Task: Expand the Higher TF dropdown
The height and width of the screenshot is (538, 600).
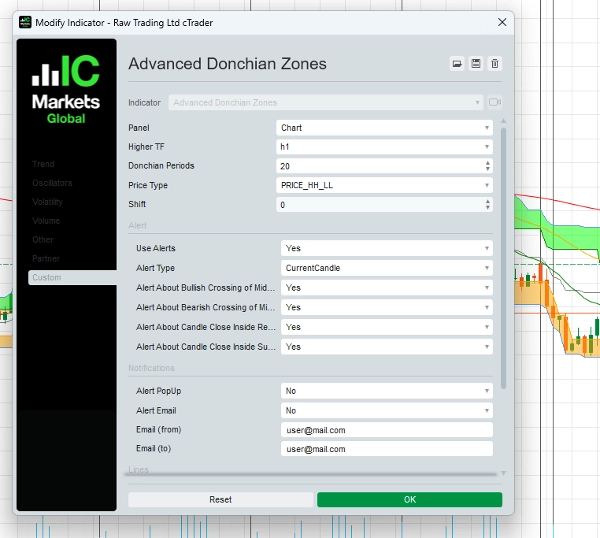Action: [x=384, y=147]
